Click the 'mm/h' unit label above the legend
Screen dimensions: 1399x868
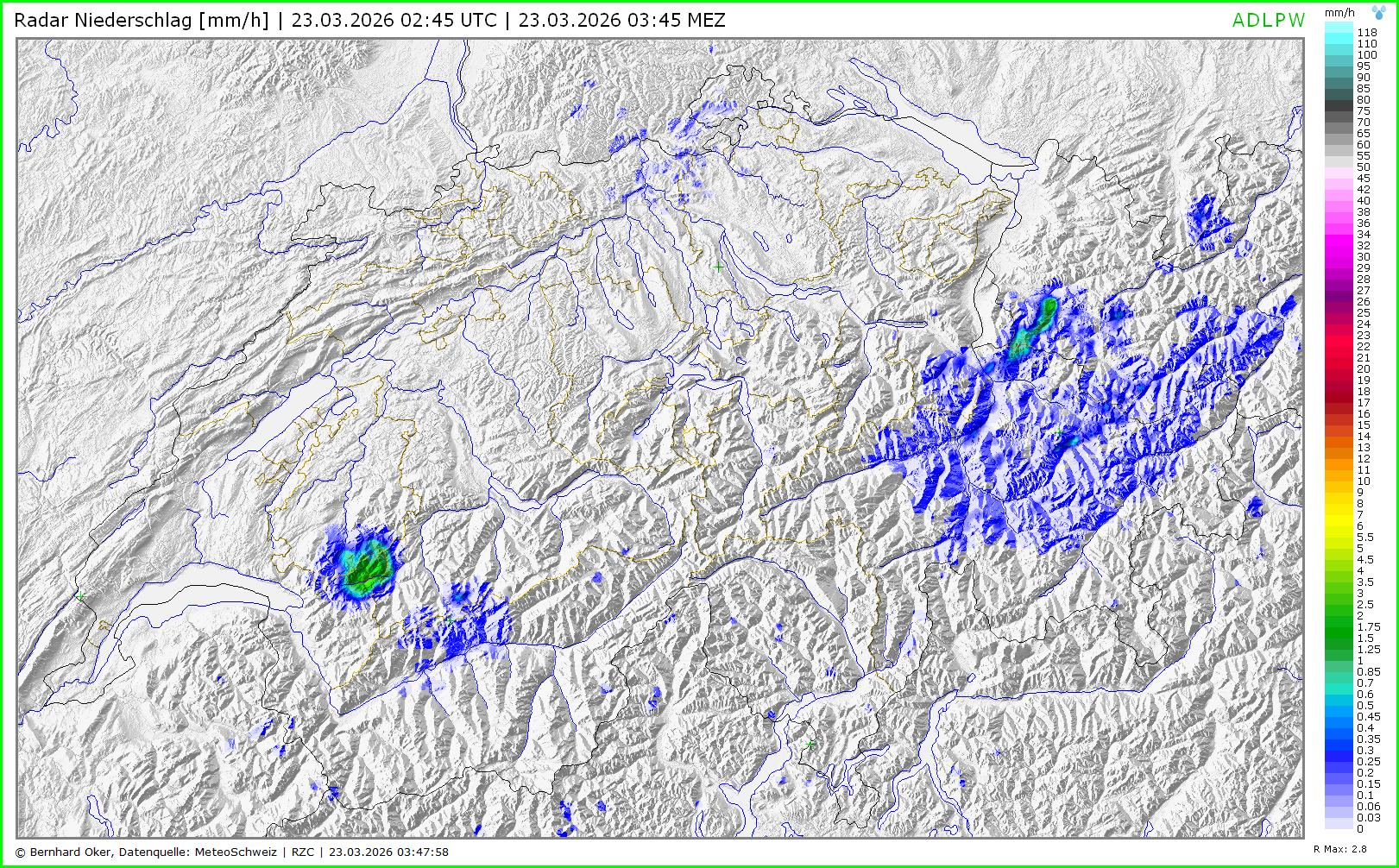[1339, 13]
